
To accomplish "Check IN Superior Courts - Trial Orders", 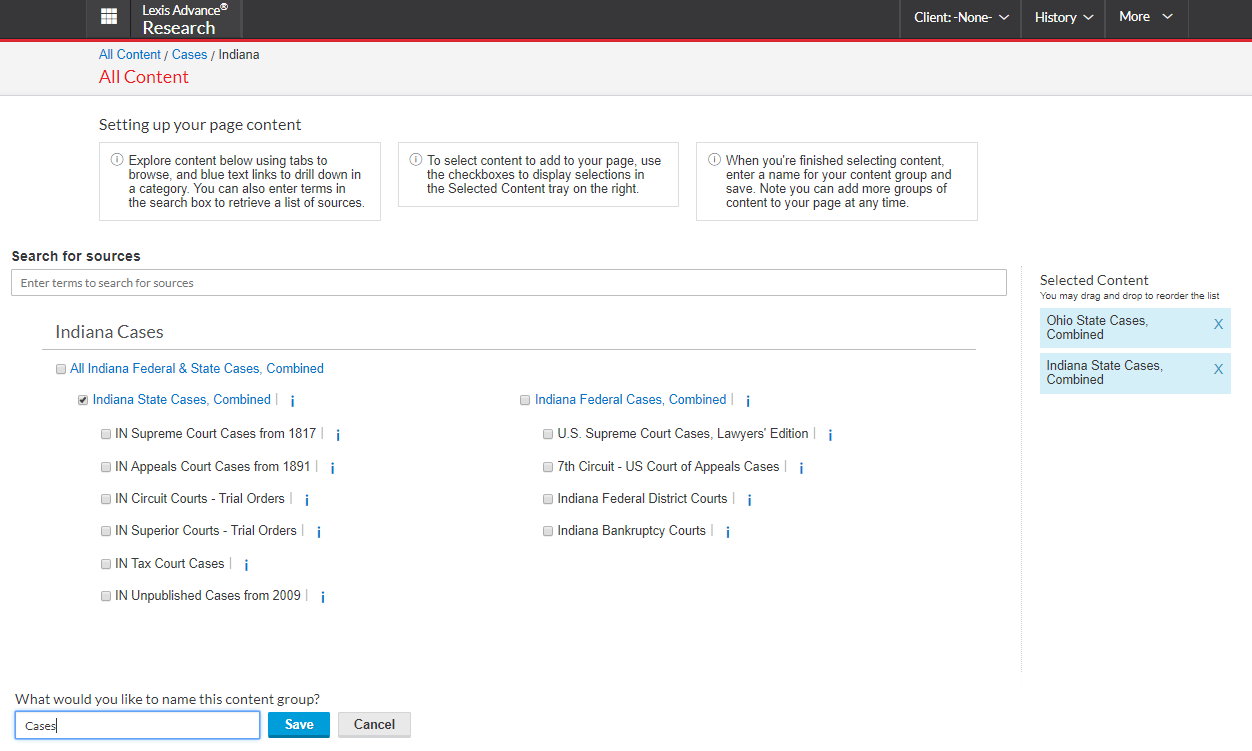I will coord(106,531).
